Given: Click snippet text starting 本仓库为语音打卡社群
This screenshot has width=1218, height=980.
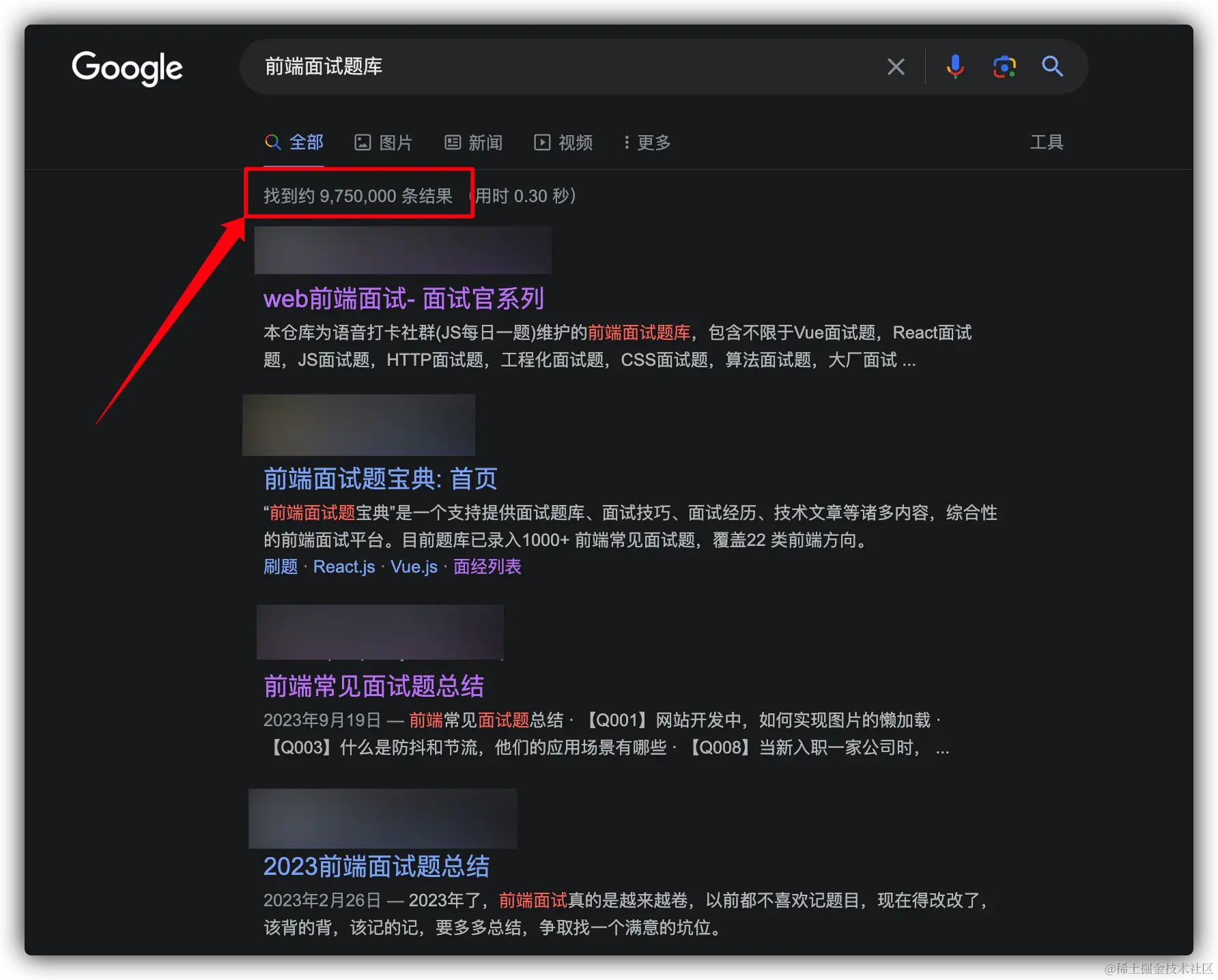Looking at the screenshot, I should tap(617, 346).
